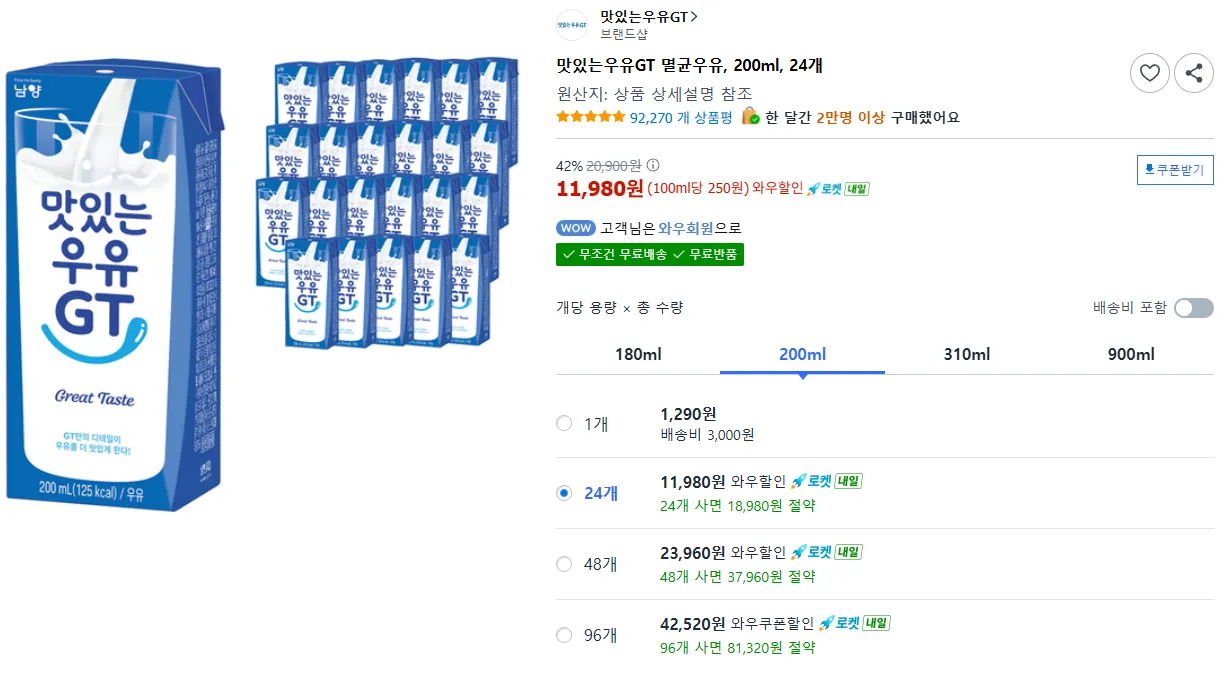Select the 48개 quantity radio button

tap(564, 564)
